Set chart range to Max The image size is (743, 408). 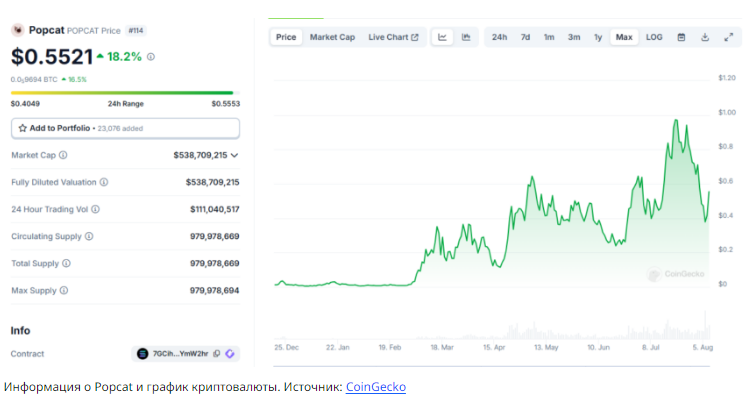(x=624, y=37)
